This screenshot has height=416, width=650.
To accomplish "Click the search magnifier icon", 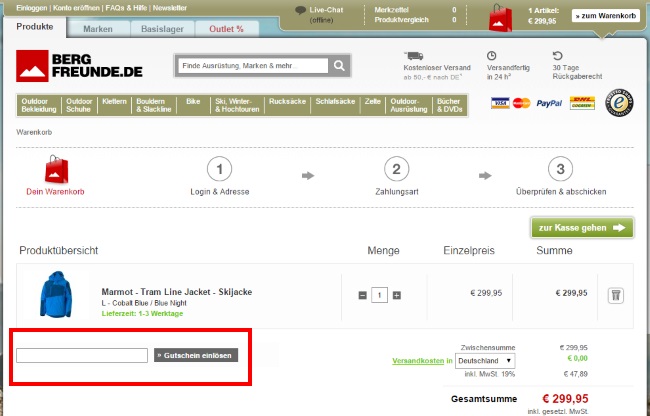I will [339, 65].
